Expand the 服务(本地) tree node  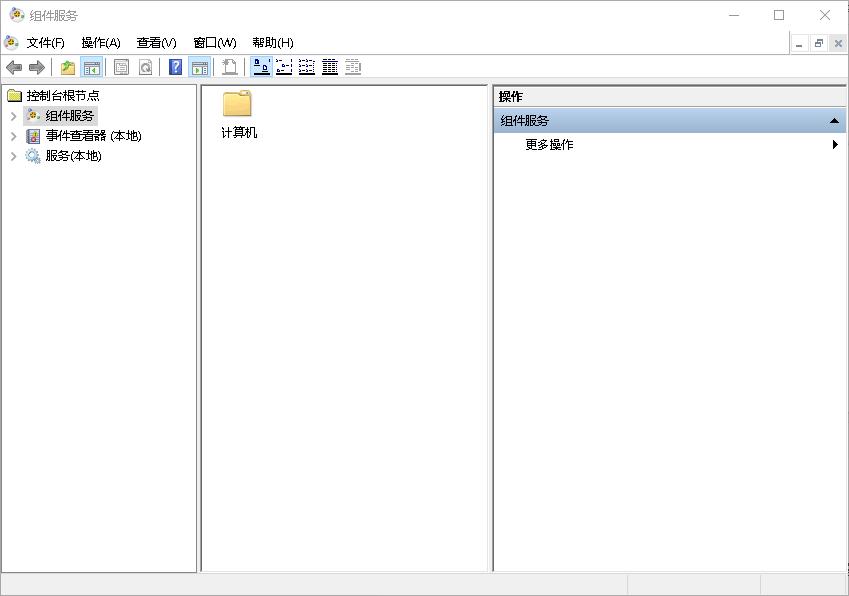tap(13, 156)
